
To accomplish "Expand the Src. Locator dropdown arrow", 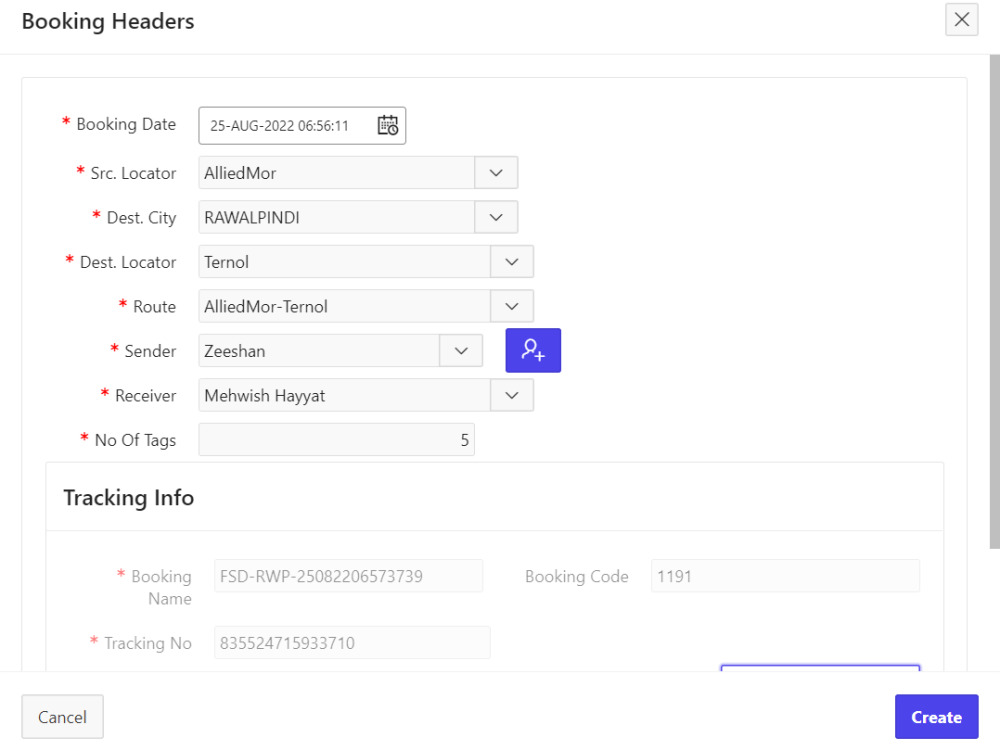I will [x=496, y=173].
